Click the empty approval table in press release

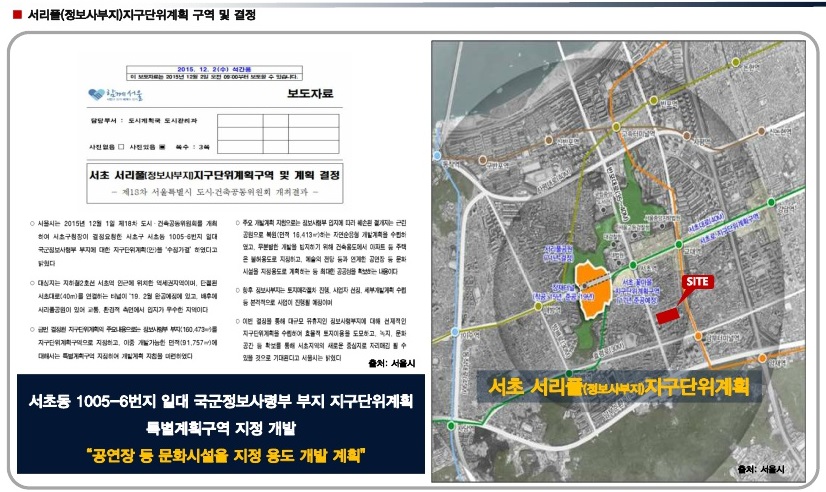coord(278,134)
